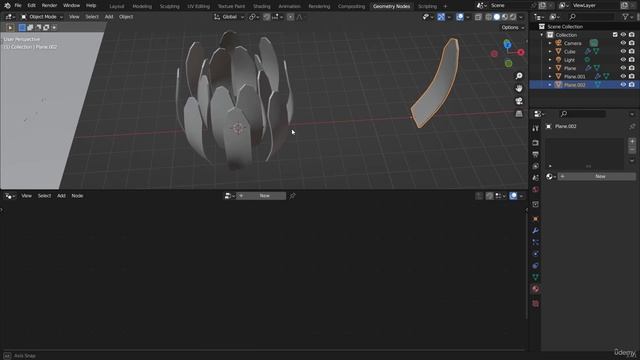Open viewport Add menu
The image size is (640, 360).
[109, 17]
